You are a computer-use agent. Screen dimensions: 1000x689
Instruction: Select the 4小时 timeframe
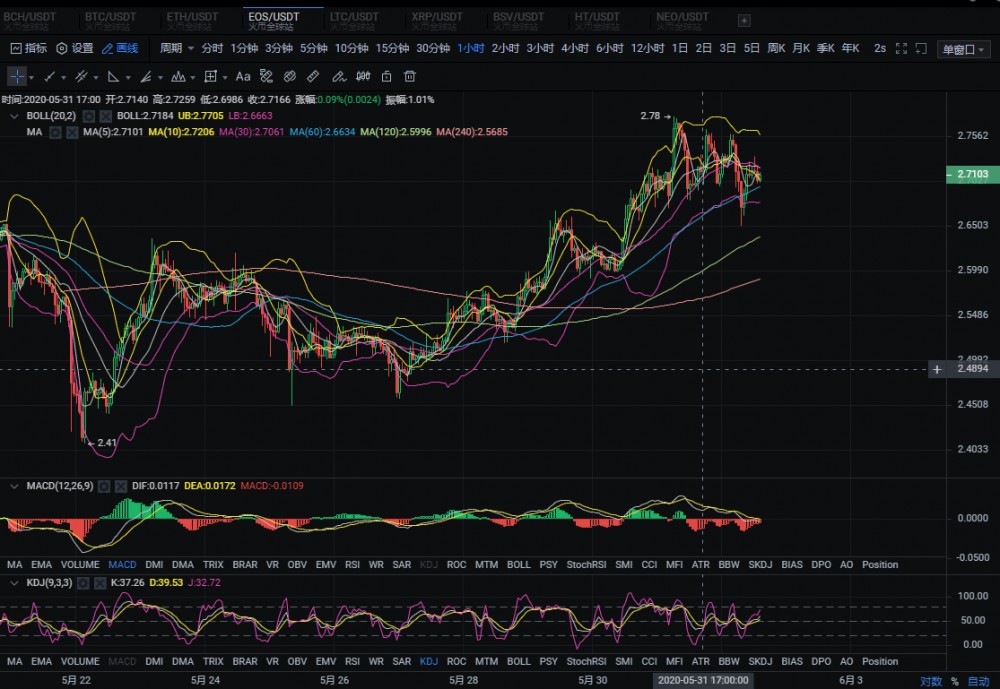575,48
